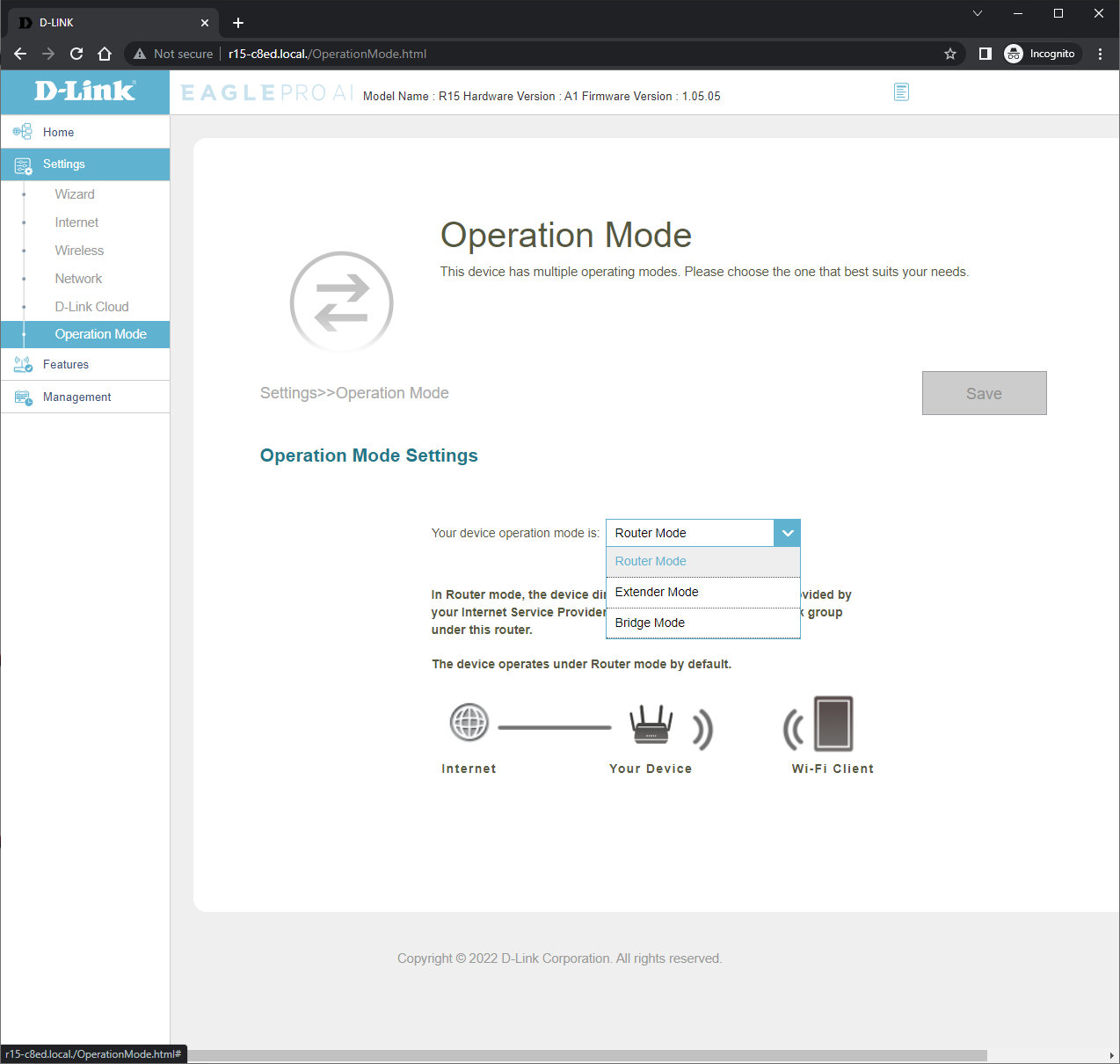
Task: Open Chrome three-dot menu
Action: 1100,54
